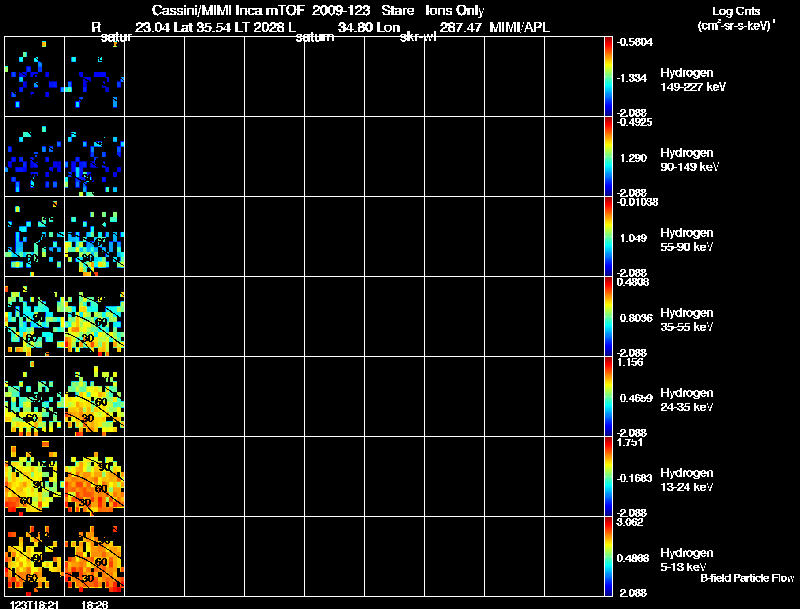This screenshot has height=609, width=800.
Task: Click the '123T18:21' time label
Action: [34, 604]
